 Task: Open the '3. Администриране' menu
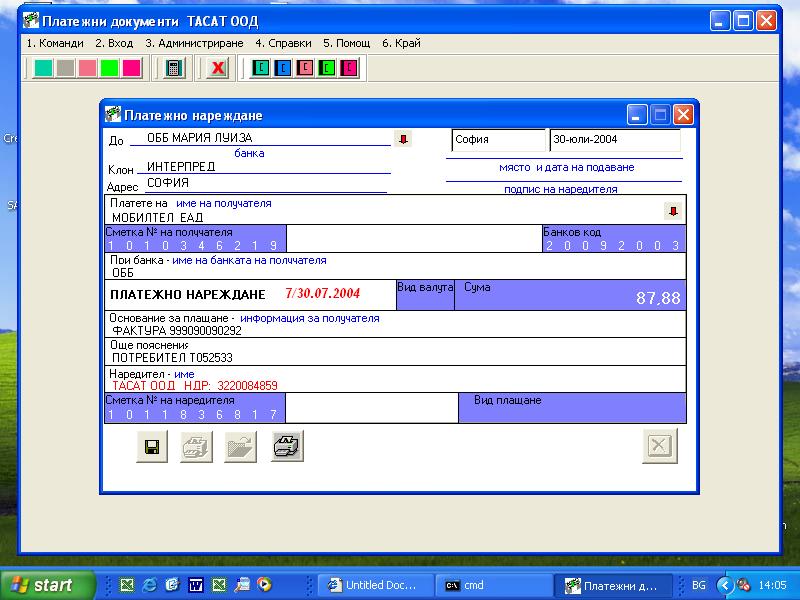pyautogui.click(x=194, y=43)
